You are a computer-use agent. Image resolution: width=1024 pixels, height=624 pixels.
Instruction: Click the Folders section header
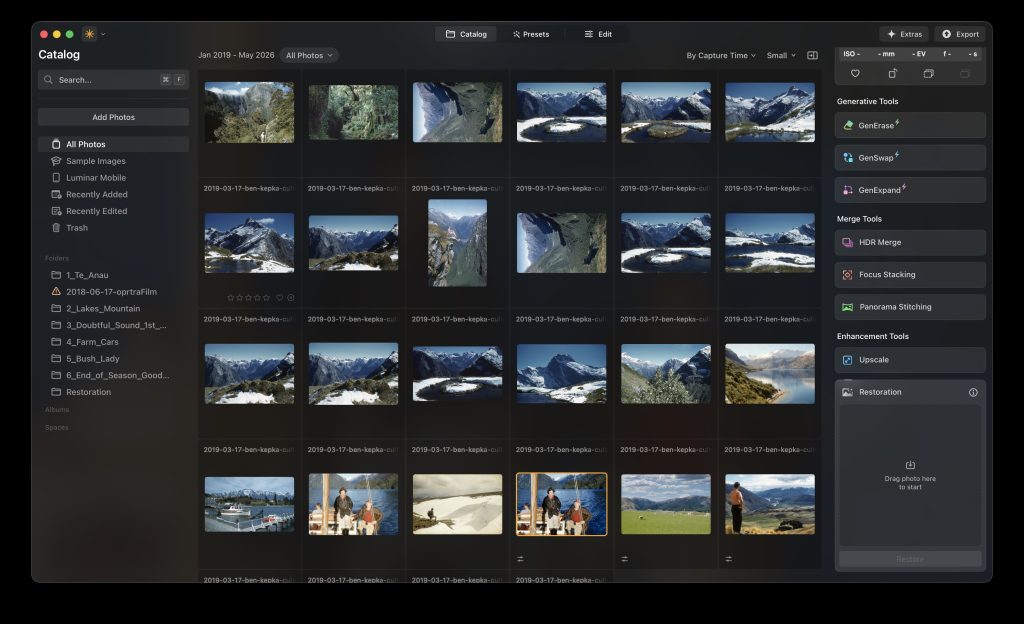point(57,258)
